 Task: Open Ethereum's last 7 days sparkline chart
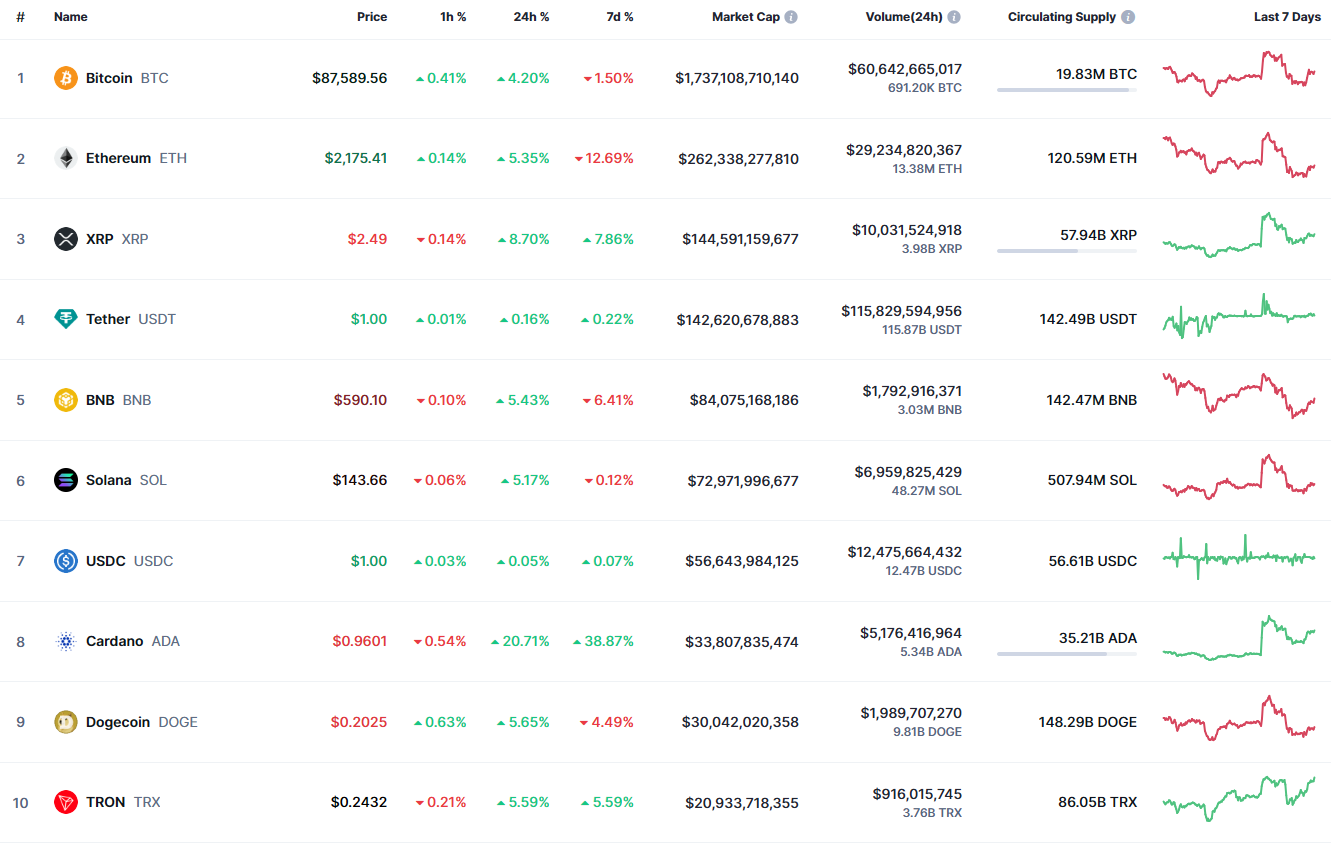point(1239,155)
